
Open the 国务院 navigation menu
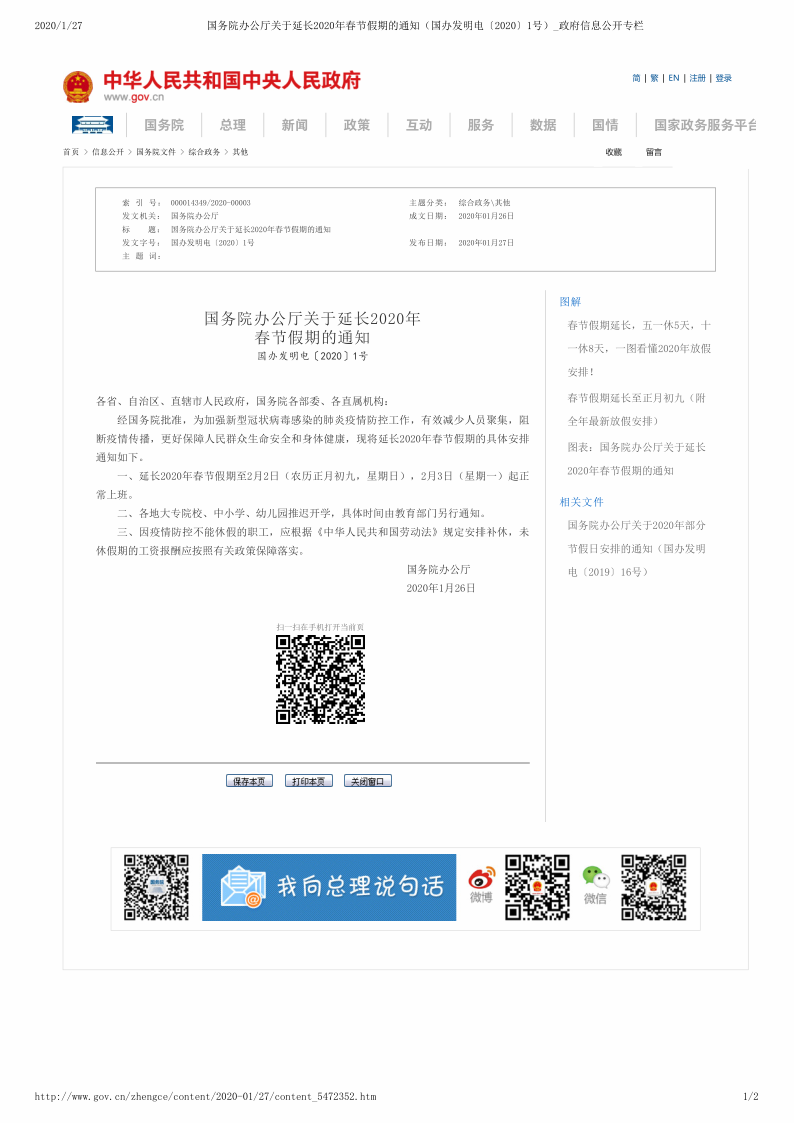click(164, 125)
